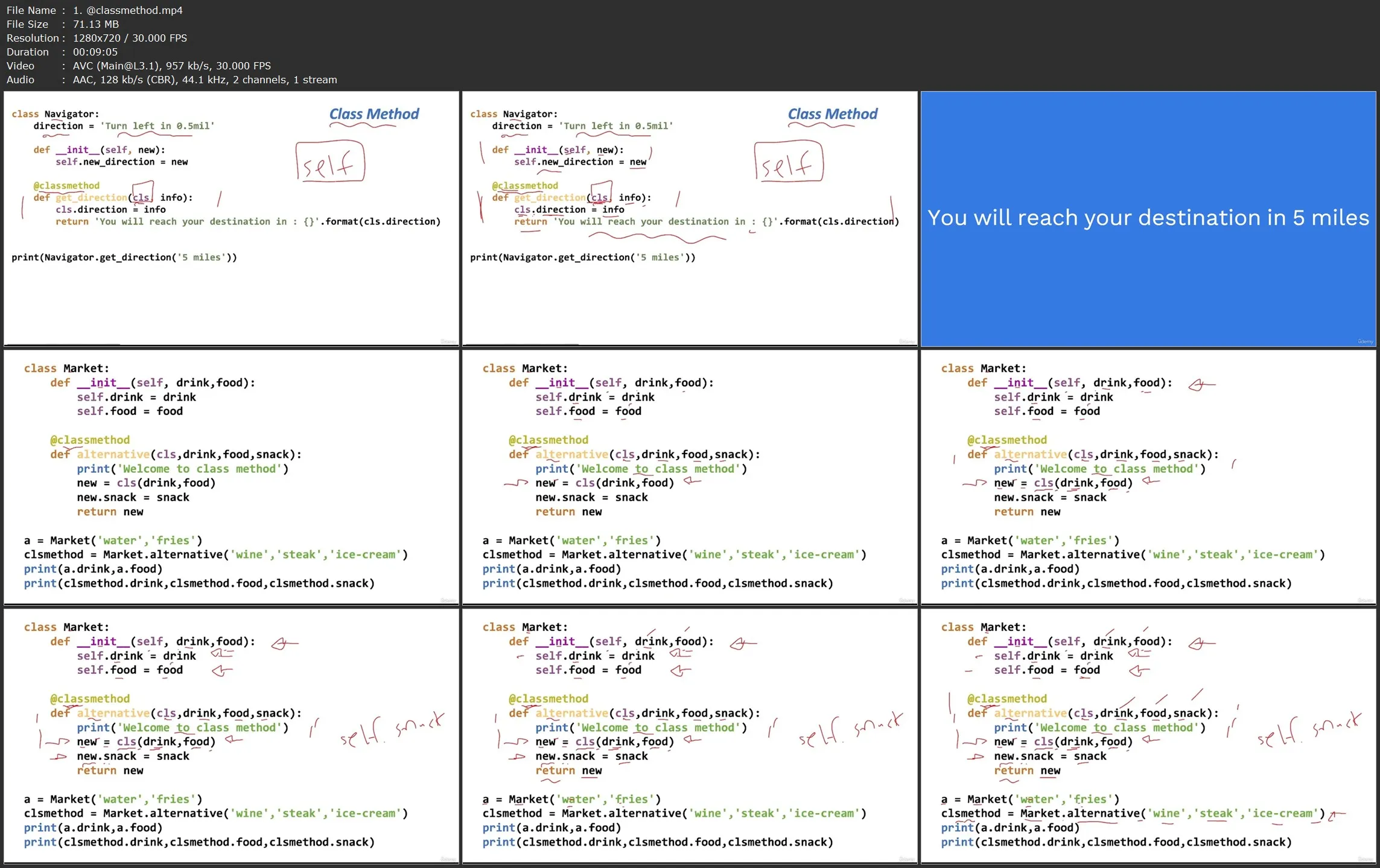Screen dimensions: 1380x868
Task: Select the resolution value '1280x720 / 30.000 FPS'
Action: (x=130, y=38)
